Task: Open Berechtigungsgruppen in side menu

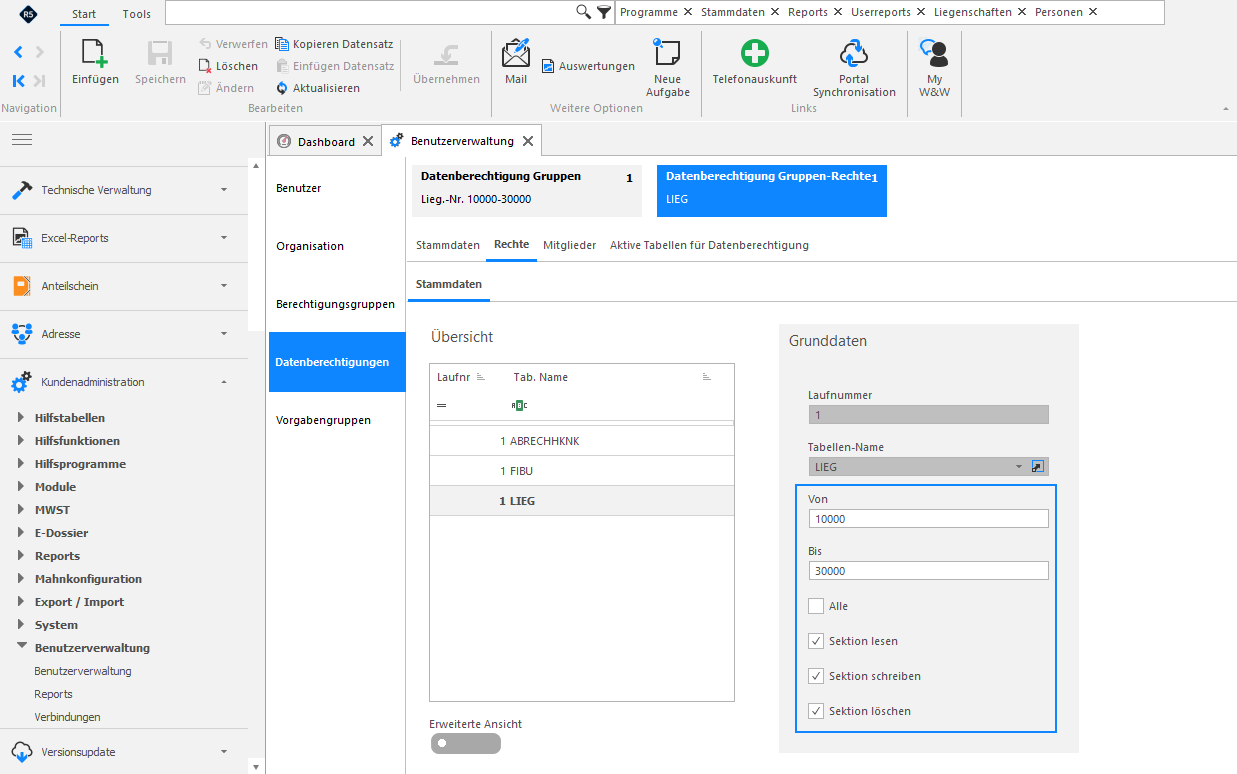Action: tap(335, 304)
